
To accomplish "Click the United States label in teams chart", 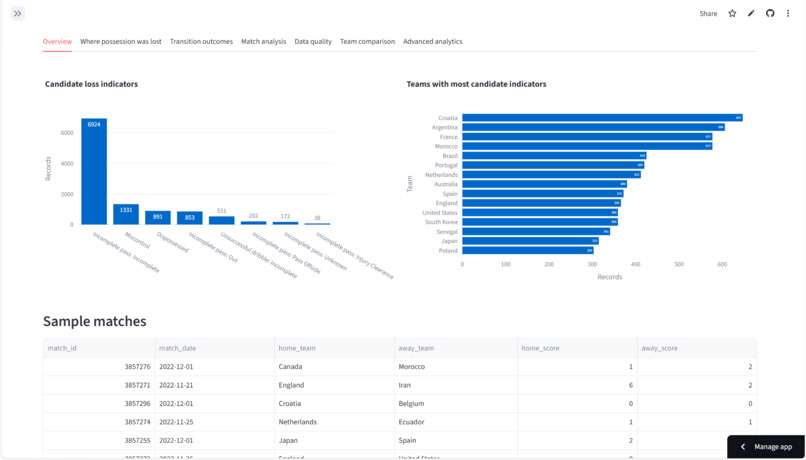I will pyautogui.click(x=440, y=213).
